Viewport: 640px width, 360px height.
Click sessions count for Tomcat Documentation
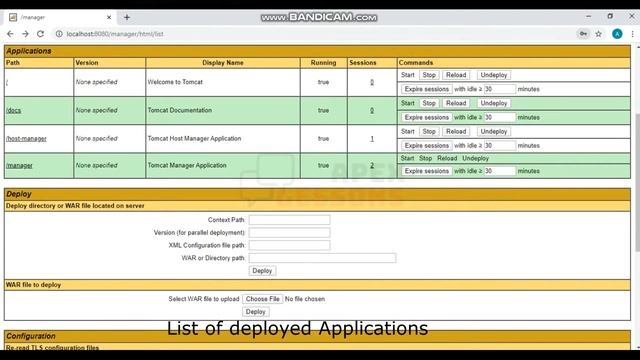[372, 110]
